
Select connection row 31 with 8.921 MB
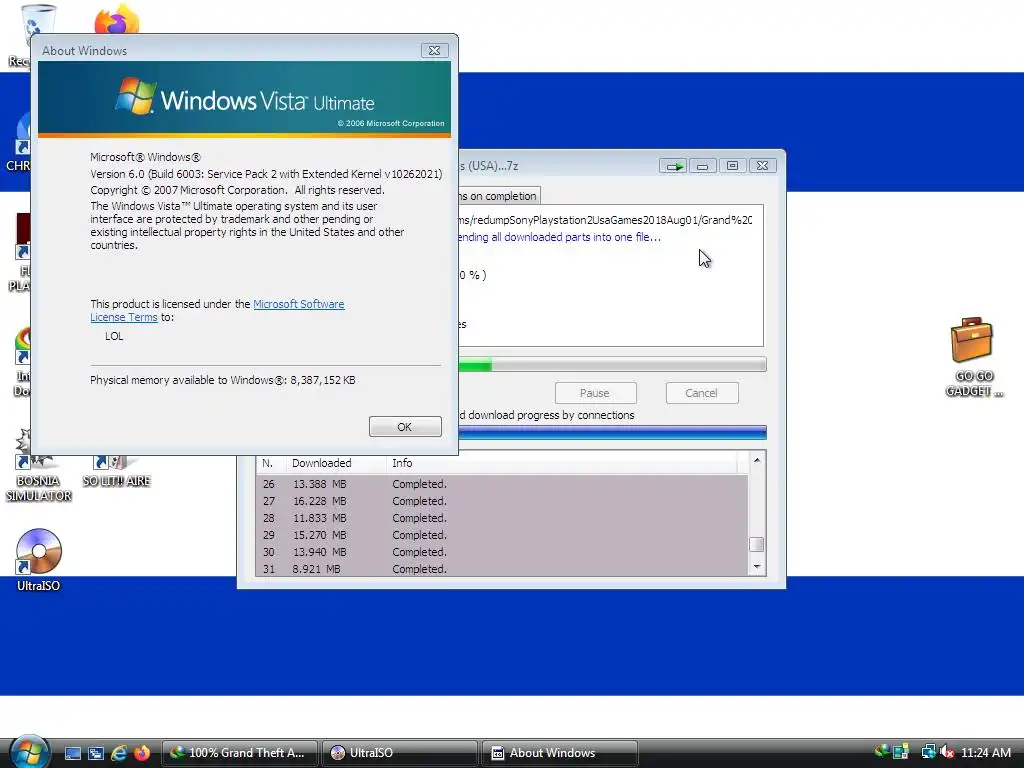coord(502,569)
